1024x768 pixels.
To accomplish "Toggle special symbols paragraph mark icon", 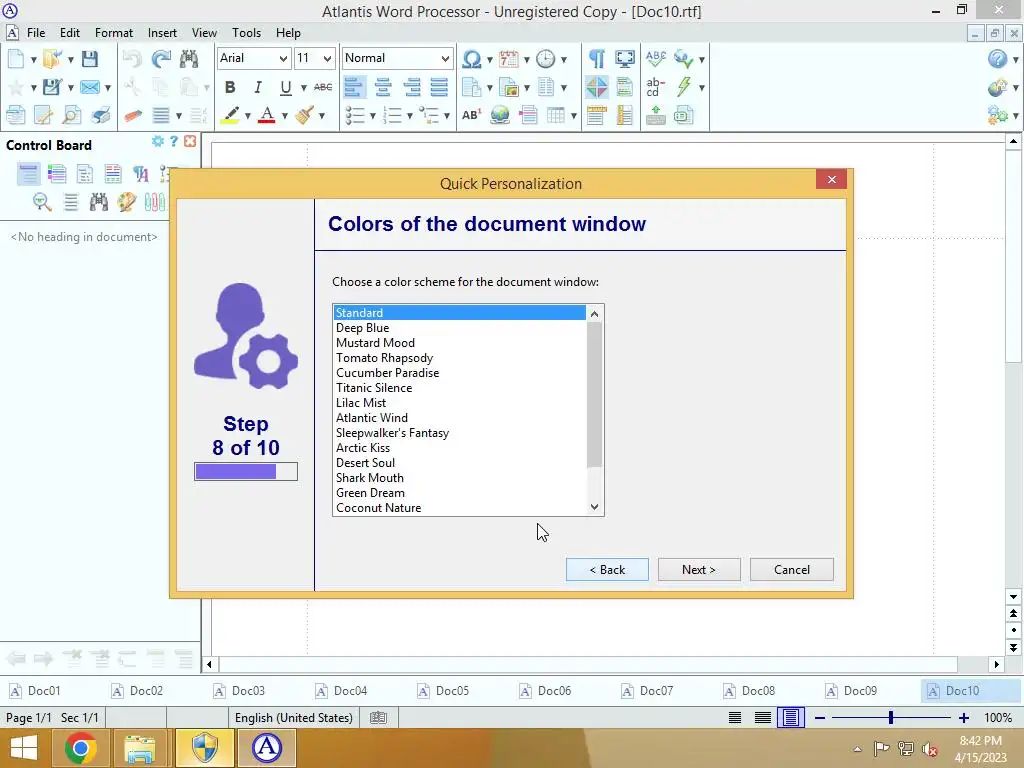I will pyautogui.click(x=596, y=59).
